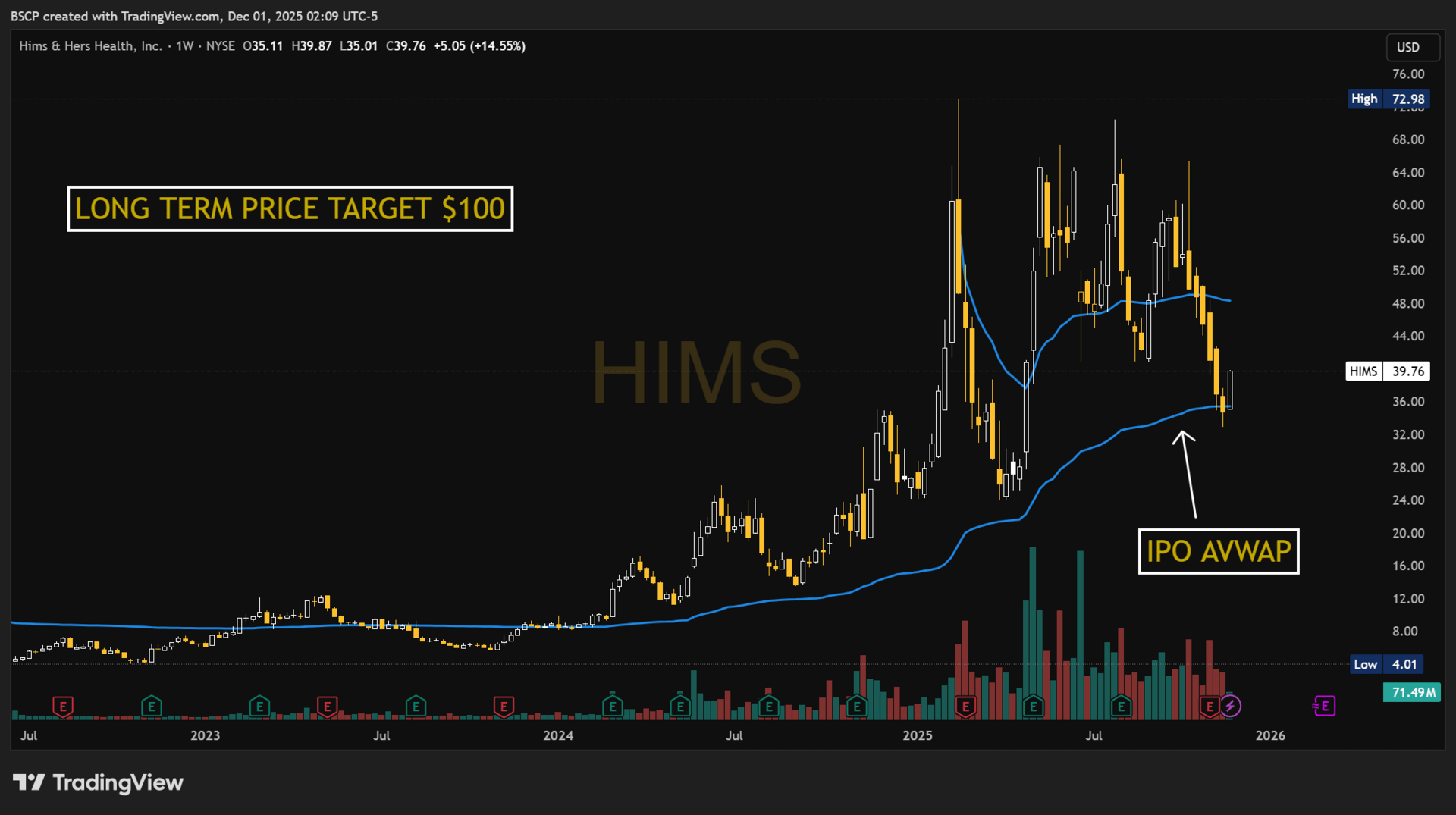
Task: Click the 2023 label on the time axis
Action: click(206, 735)
